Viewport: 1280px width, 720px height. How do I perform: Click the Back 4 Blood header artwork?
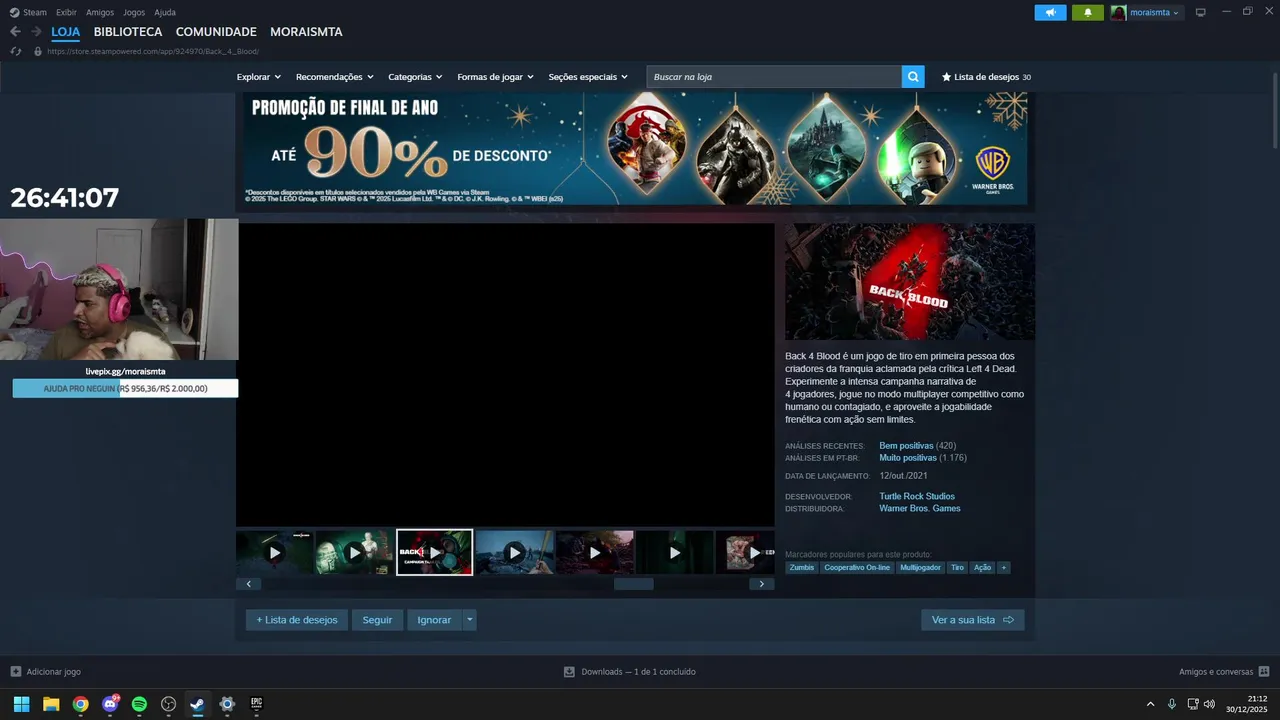coord(910,281)
